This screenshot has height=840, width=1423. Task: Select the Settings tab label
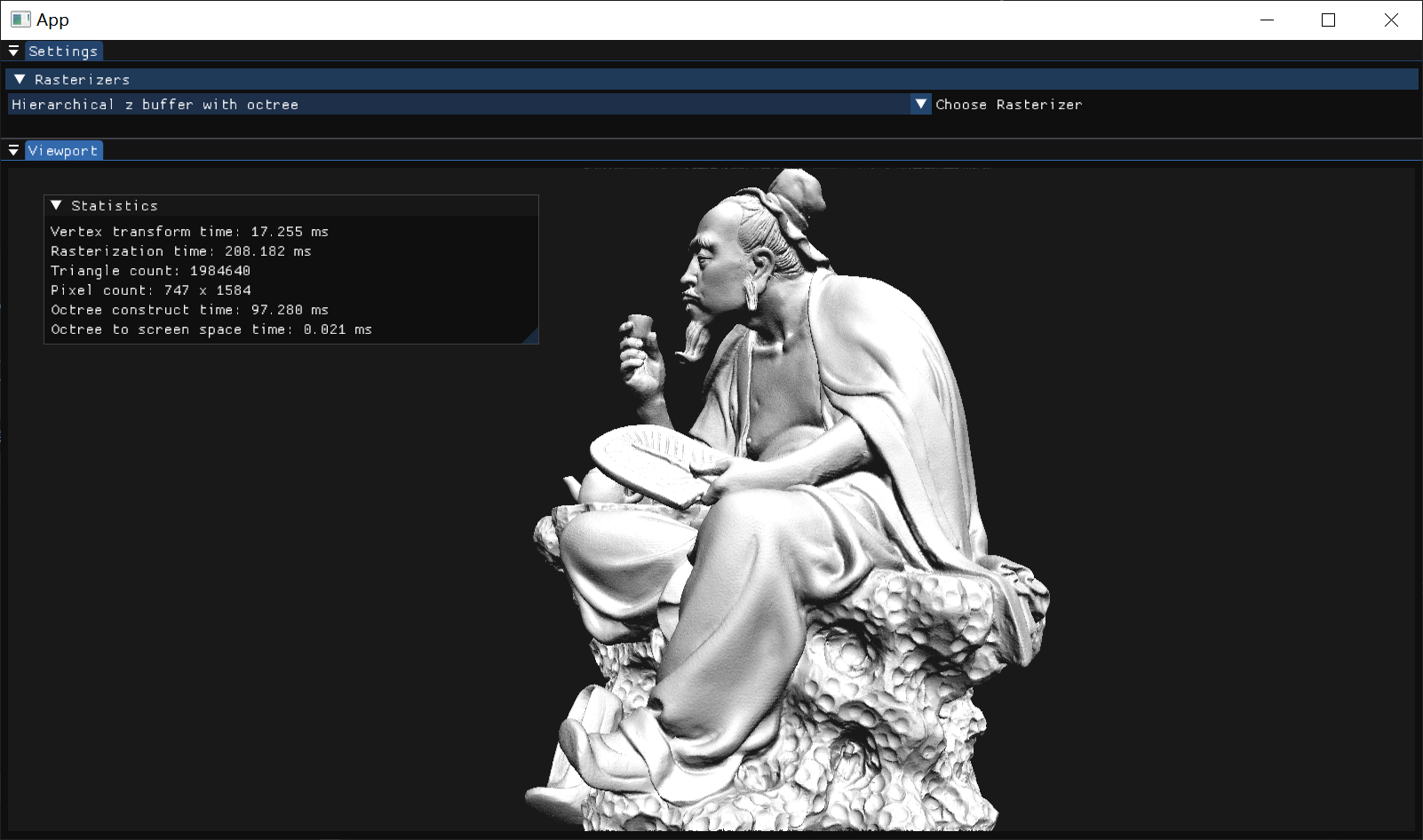[x=62, y=51]
